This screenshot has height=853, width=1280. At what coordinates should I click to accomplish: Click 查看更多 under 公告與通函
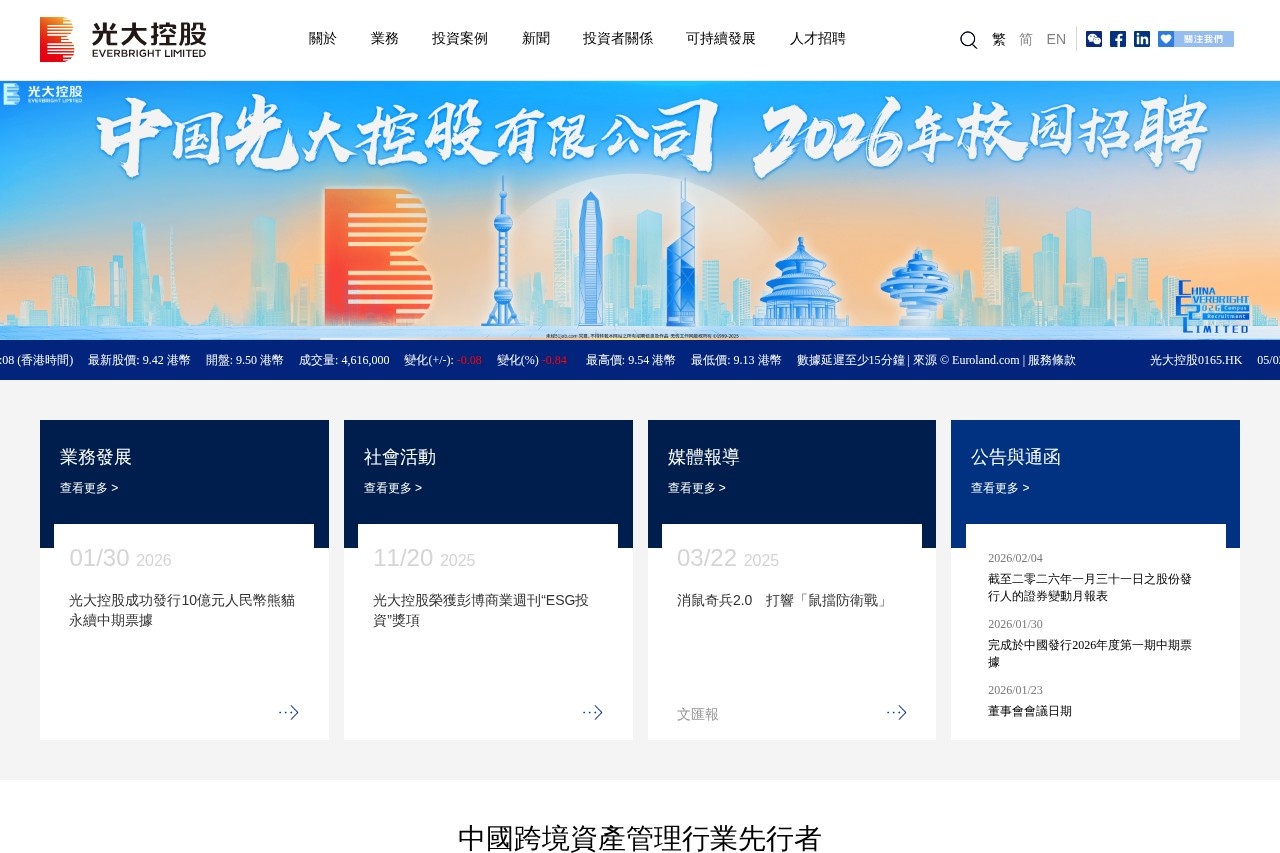[1000, 488]
